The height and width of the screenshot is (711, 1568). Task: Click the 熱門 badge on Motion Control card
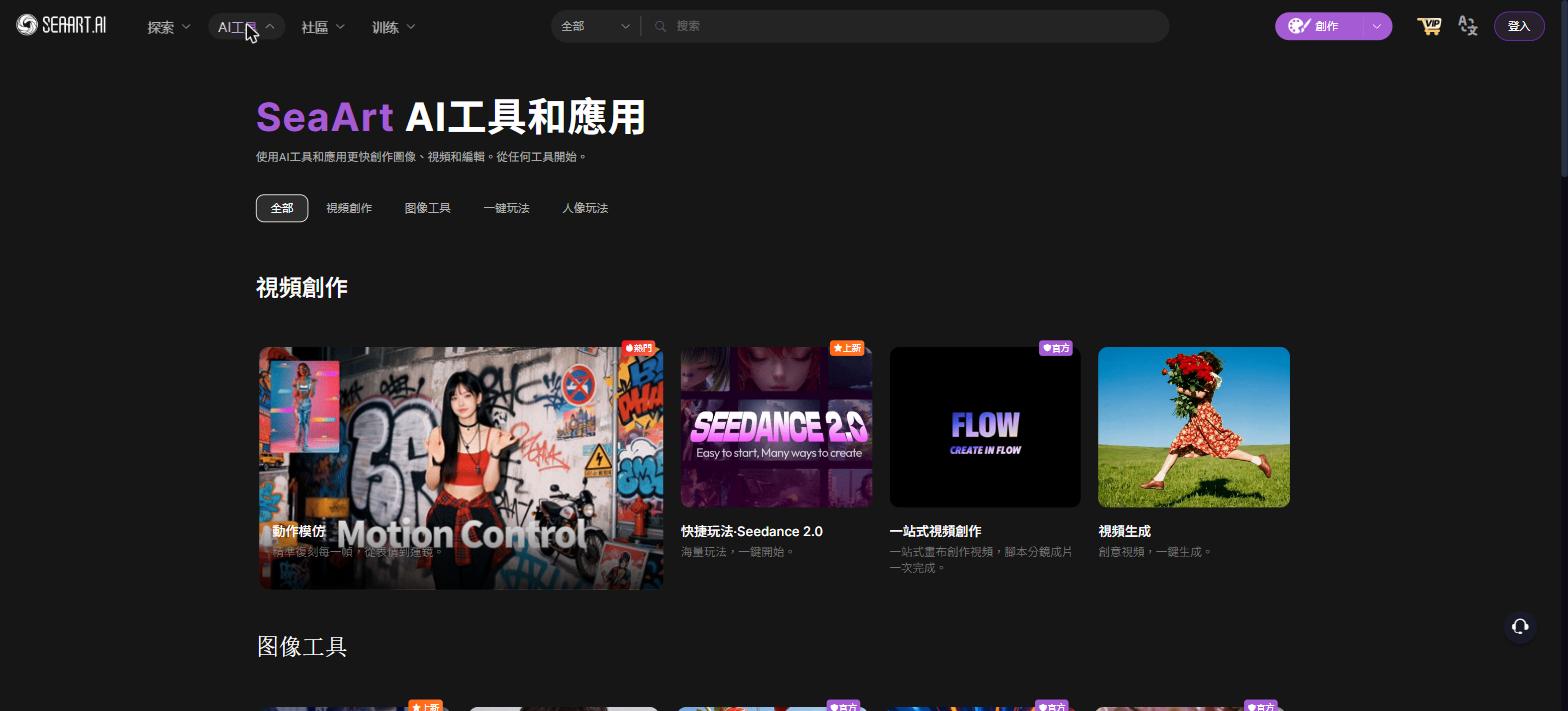pos(638,348)
